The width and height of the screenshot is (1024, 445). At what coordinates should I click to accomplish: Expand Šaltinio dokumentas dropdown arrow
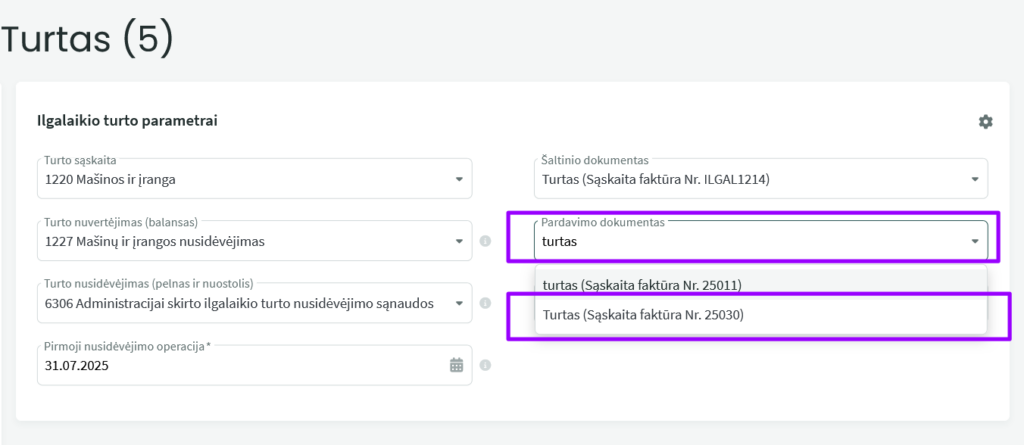tap(975, 180)
